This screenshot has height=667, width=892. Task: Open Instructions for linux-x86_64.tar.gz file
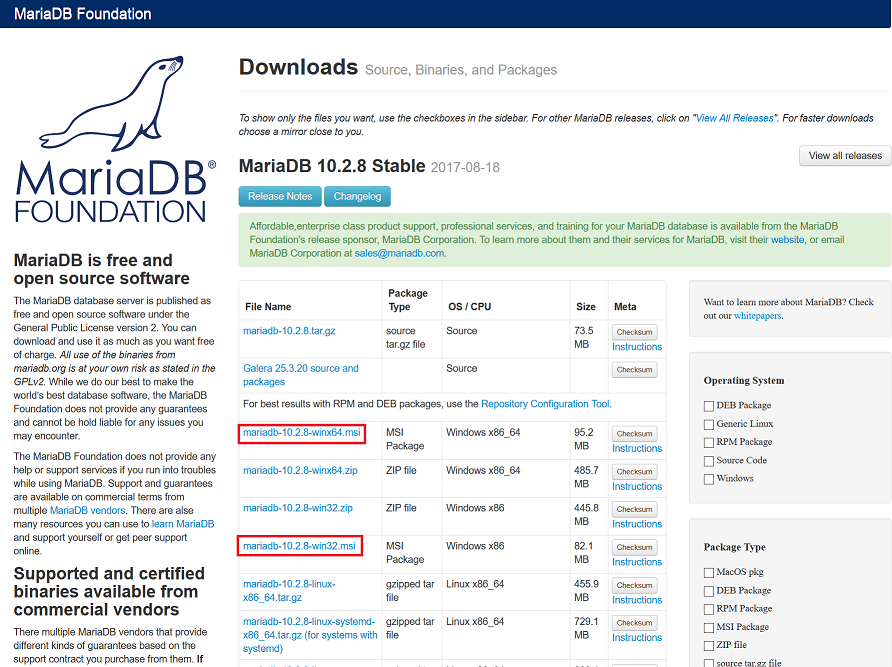[637, 600]
